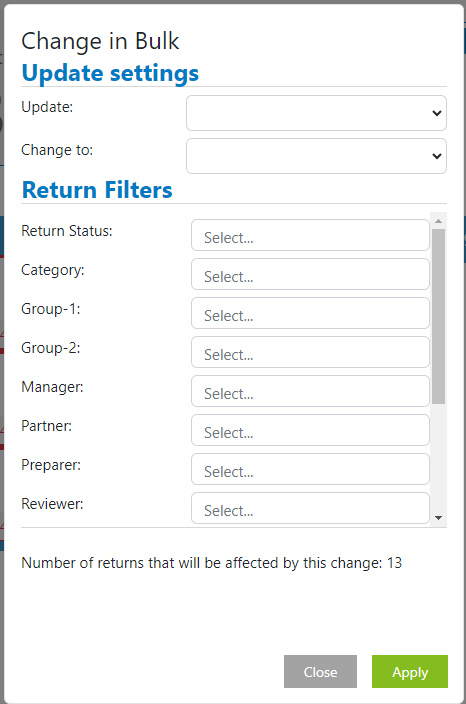Click the Return Filters heading
Viewport: 466px width, 704px height.
97,190
